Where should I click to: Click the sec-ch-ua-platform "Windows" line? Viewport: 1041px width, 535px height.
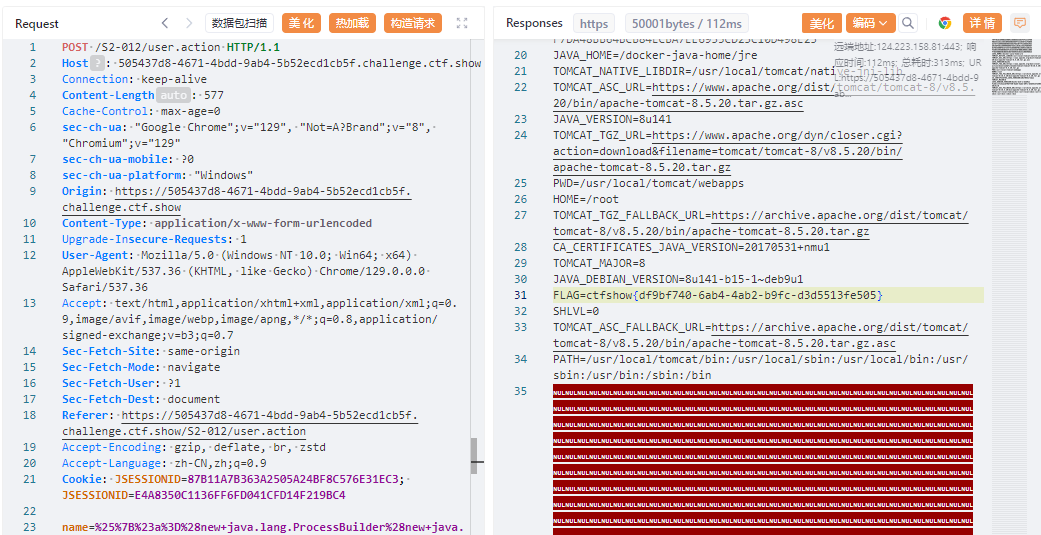pos(158,175)
